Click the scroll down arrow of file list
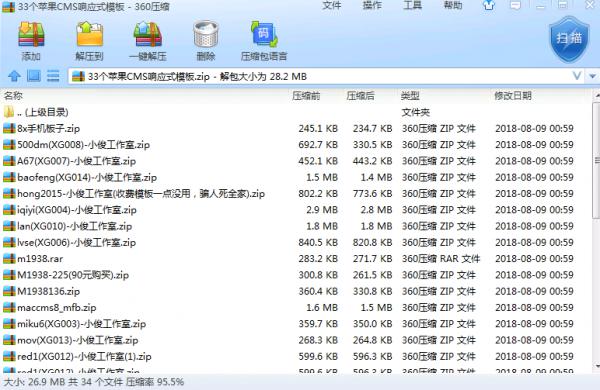 click(x=596, y=366)
